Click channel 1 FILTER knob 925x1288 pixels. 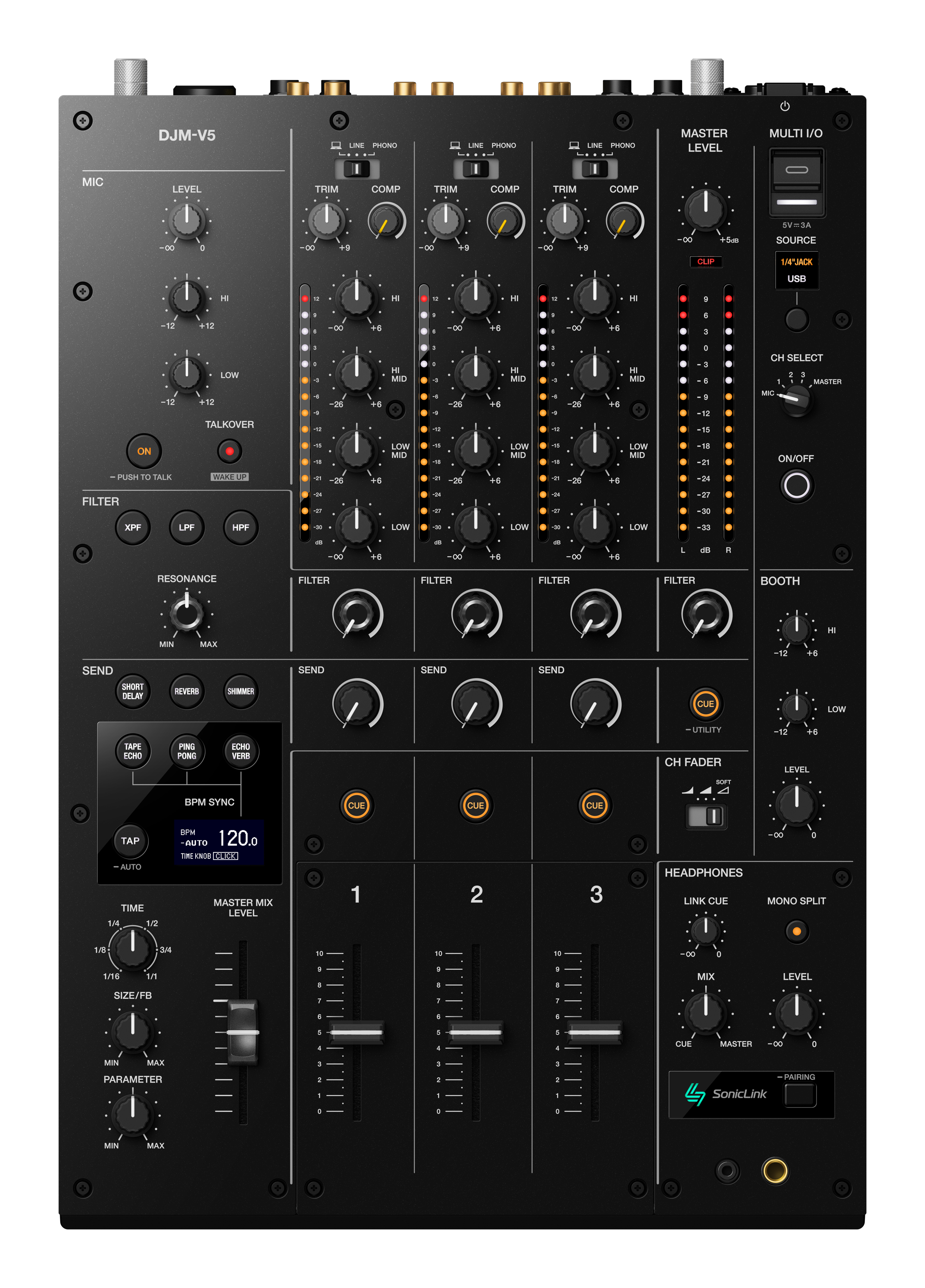point(357,614)
